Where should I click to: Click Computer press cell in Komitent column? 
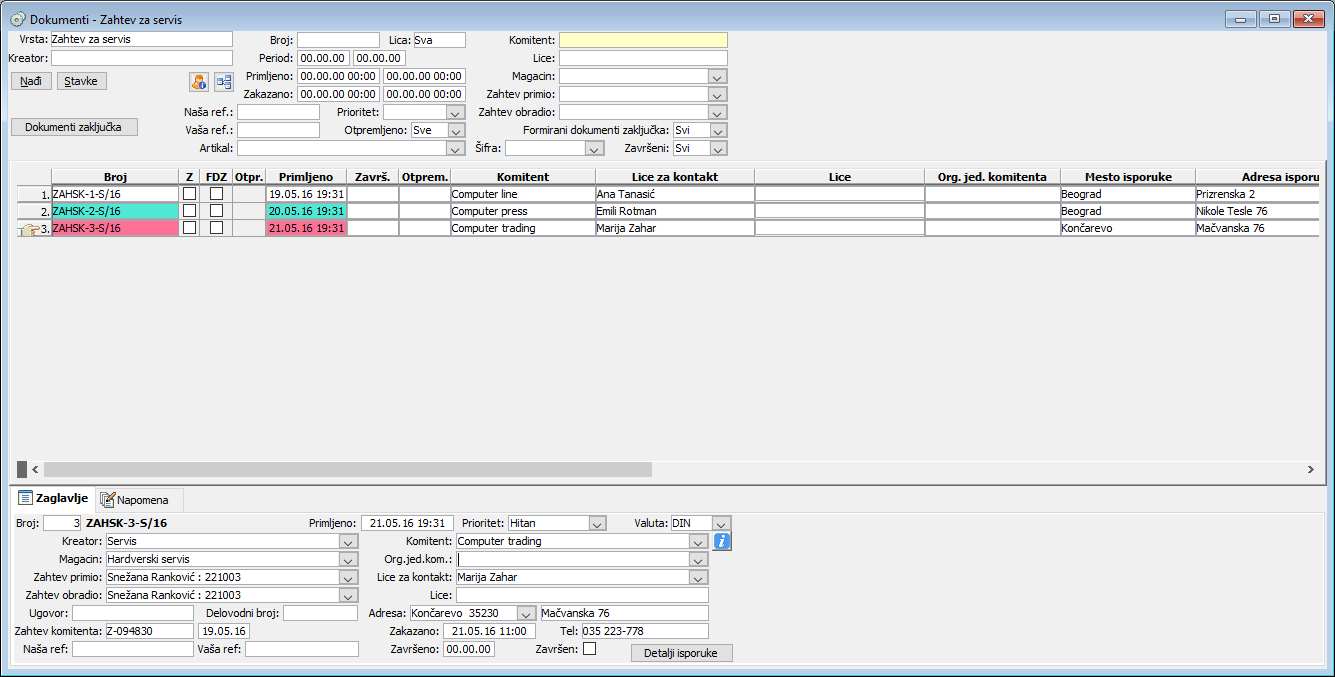[x=522, y=211]
